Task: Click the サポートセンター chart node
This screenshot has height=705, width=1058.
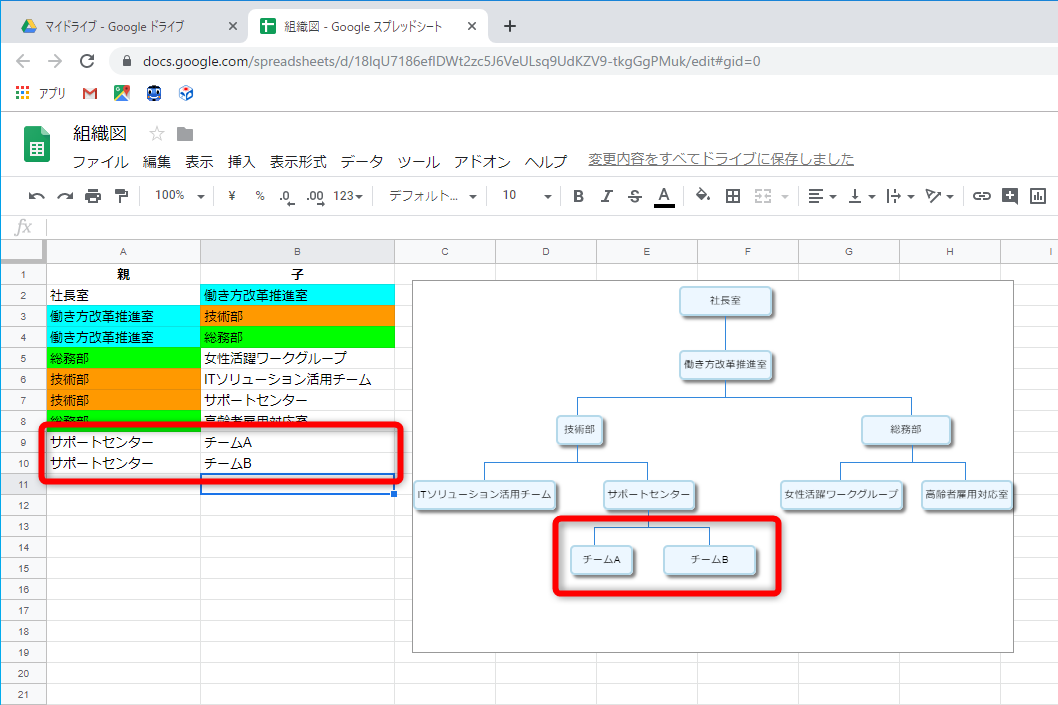Action: 648,495
